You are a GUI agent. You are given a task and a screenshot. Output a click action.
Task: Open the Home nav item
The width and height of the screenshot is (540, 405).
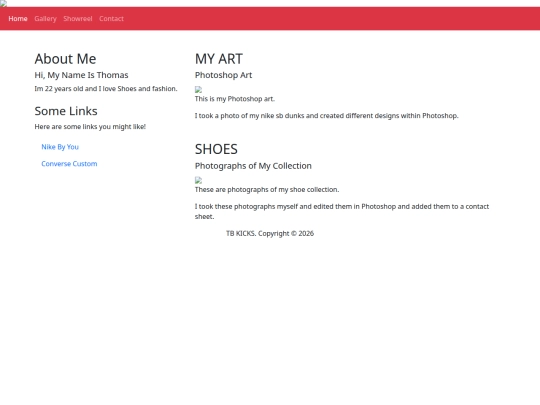coord(18,19)
